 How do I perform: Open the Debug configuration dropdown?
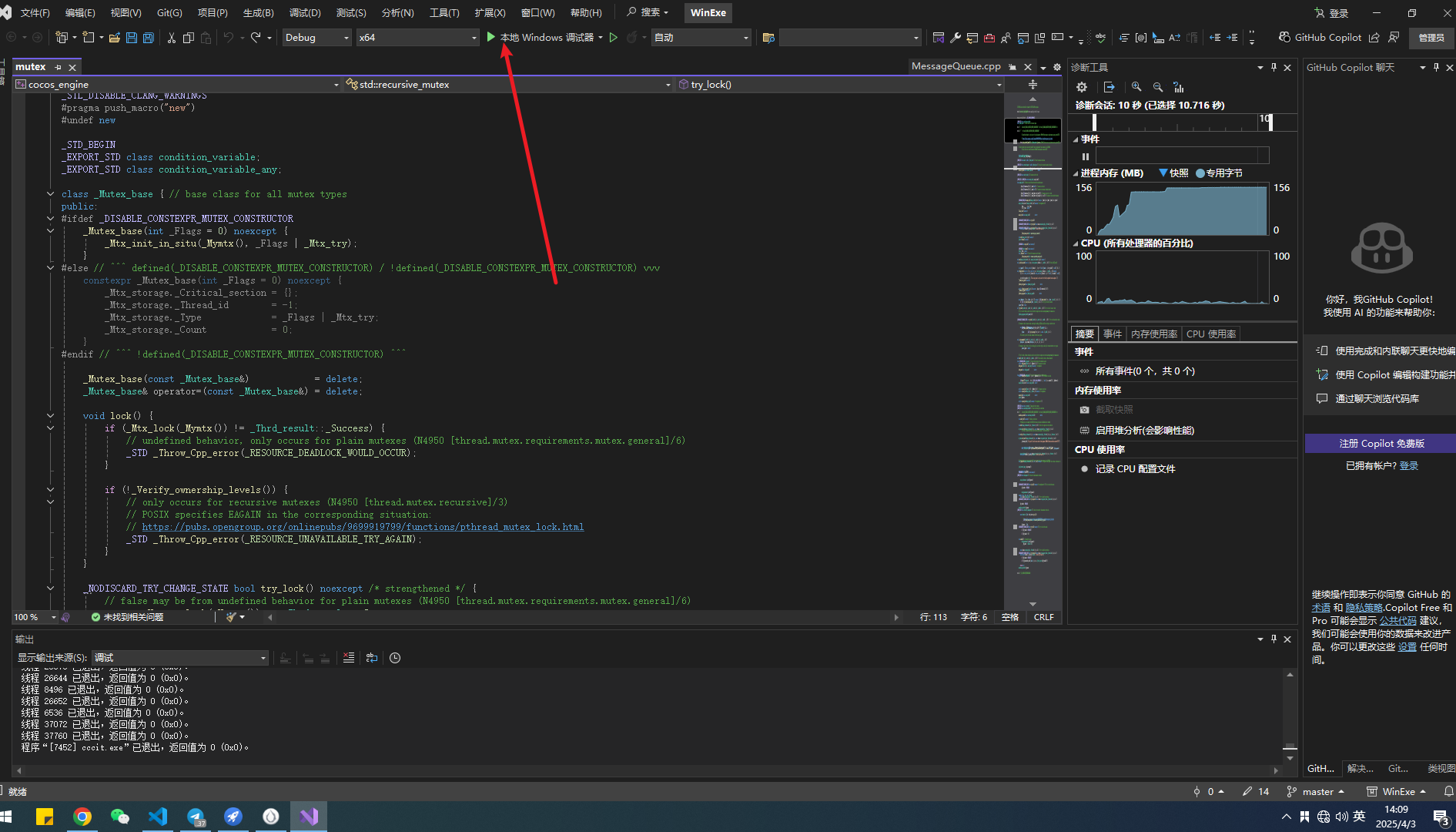click(316, 38)
